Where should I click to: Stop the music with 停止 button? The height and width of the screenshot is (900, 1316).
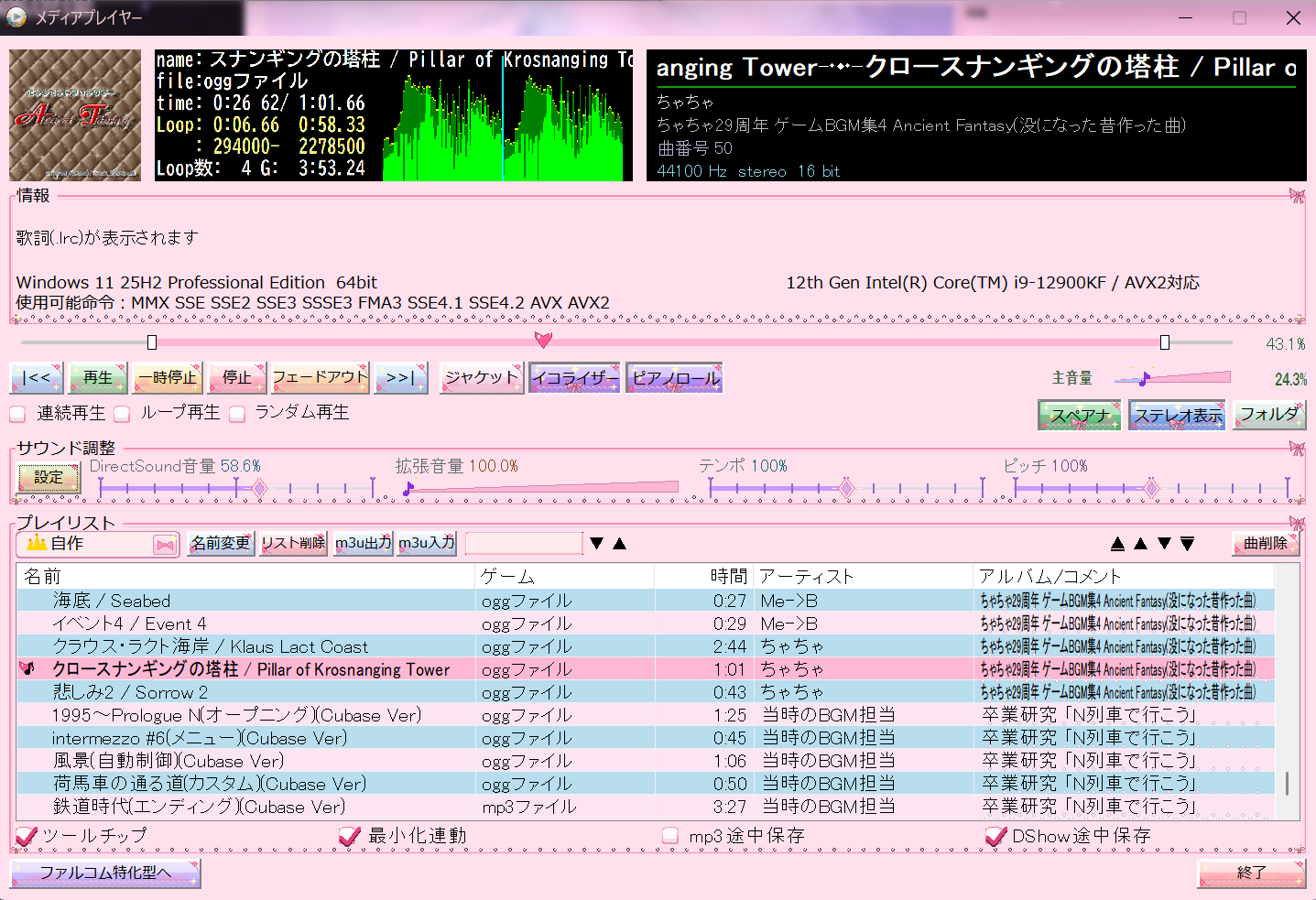point(237,377)
